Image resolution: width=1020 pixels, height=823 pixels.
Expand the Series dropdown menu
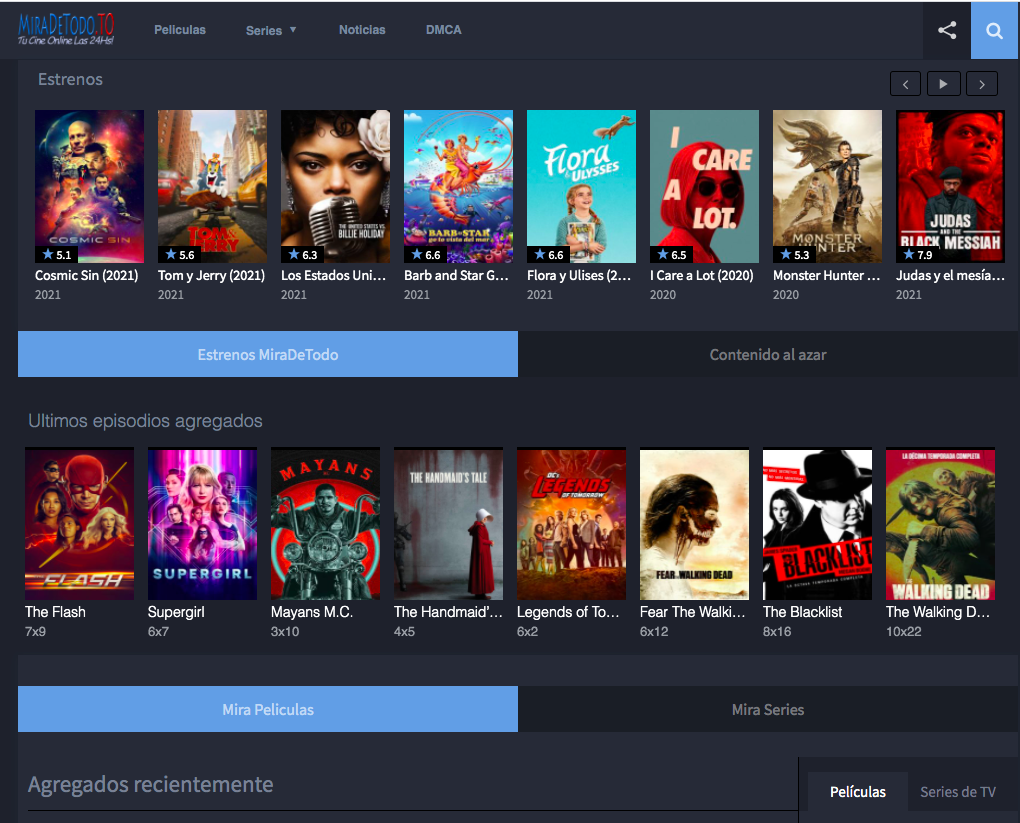pyautogui.click(x=271, y=30)
